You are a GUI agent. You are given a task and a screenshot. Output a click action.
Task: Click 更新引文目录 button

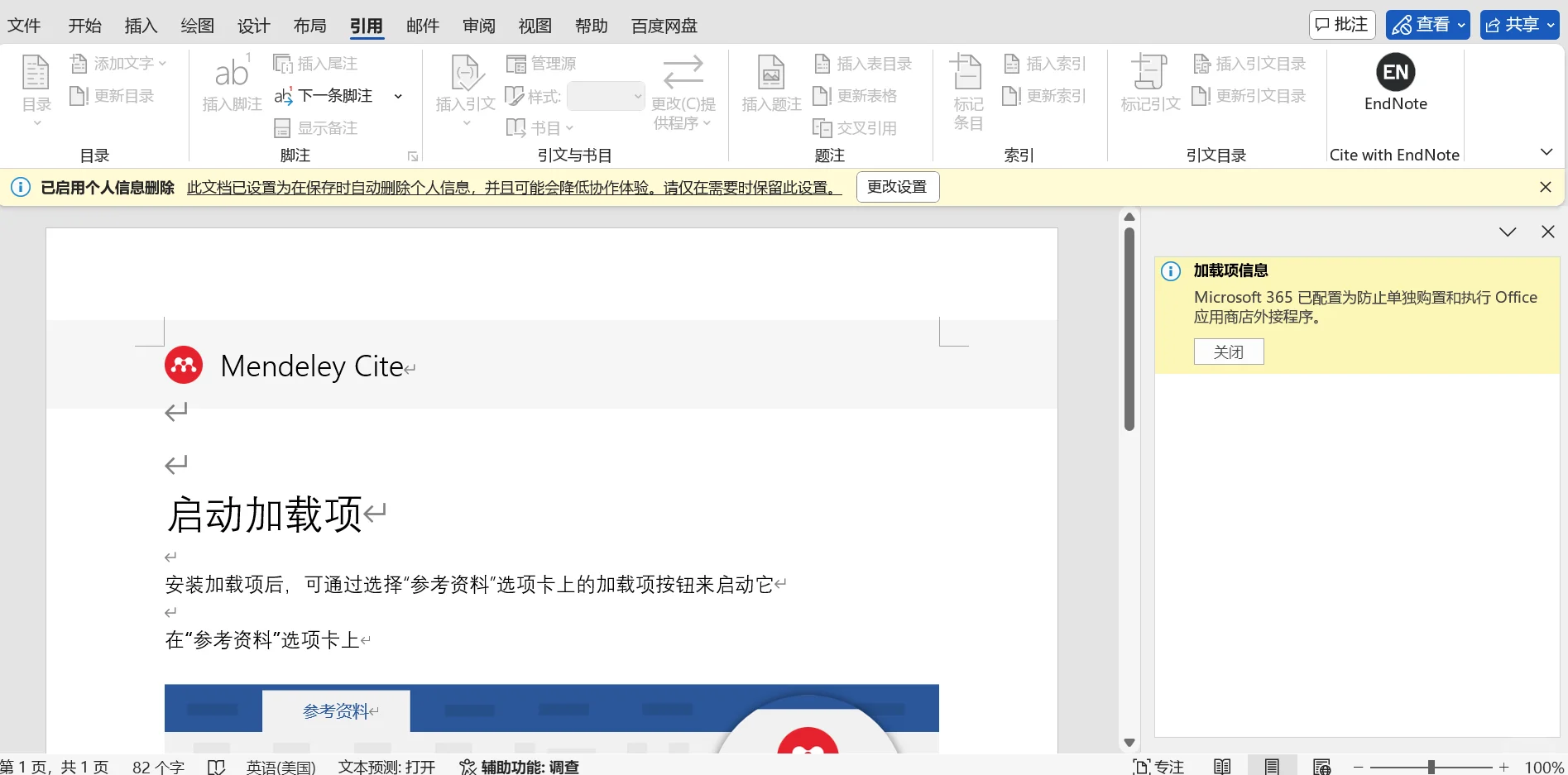pyautogui.click(x=1249, y=96)
